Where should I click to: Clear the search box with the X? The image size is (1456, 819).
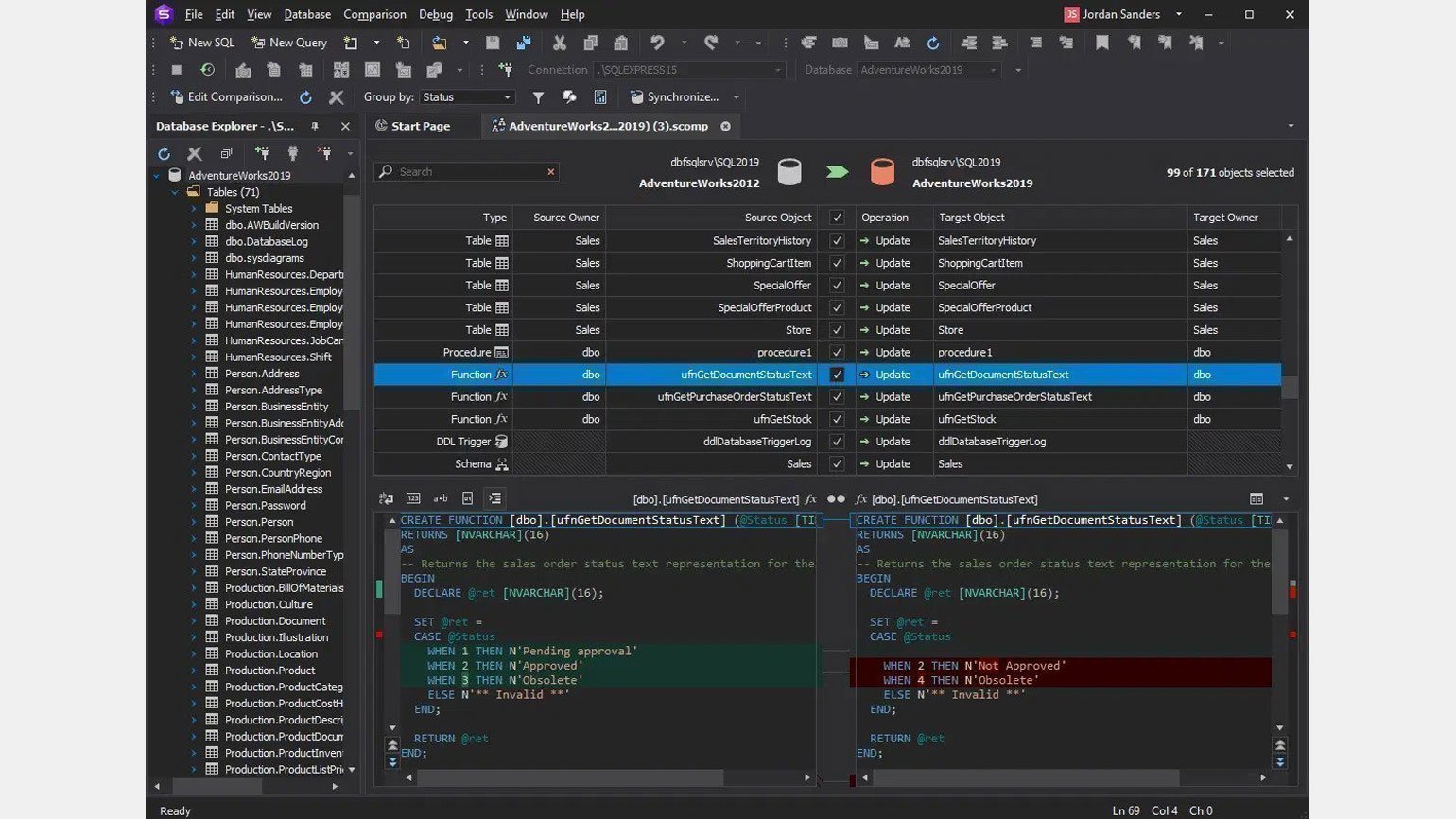[x=550, y=172]
